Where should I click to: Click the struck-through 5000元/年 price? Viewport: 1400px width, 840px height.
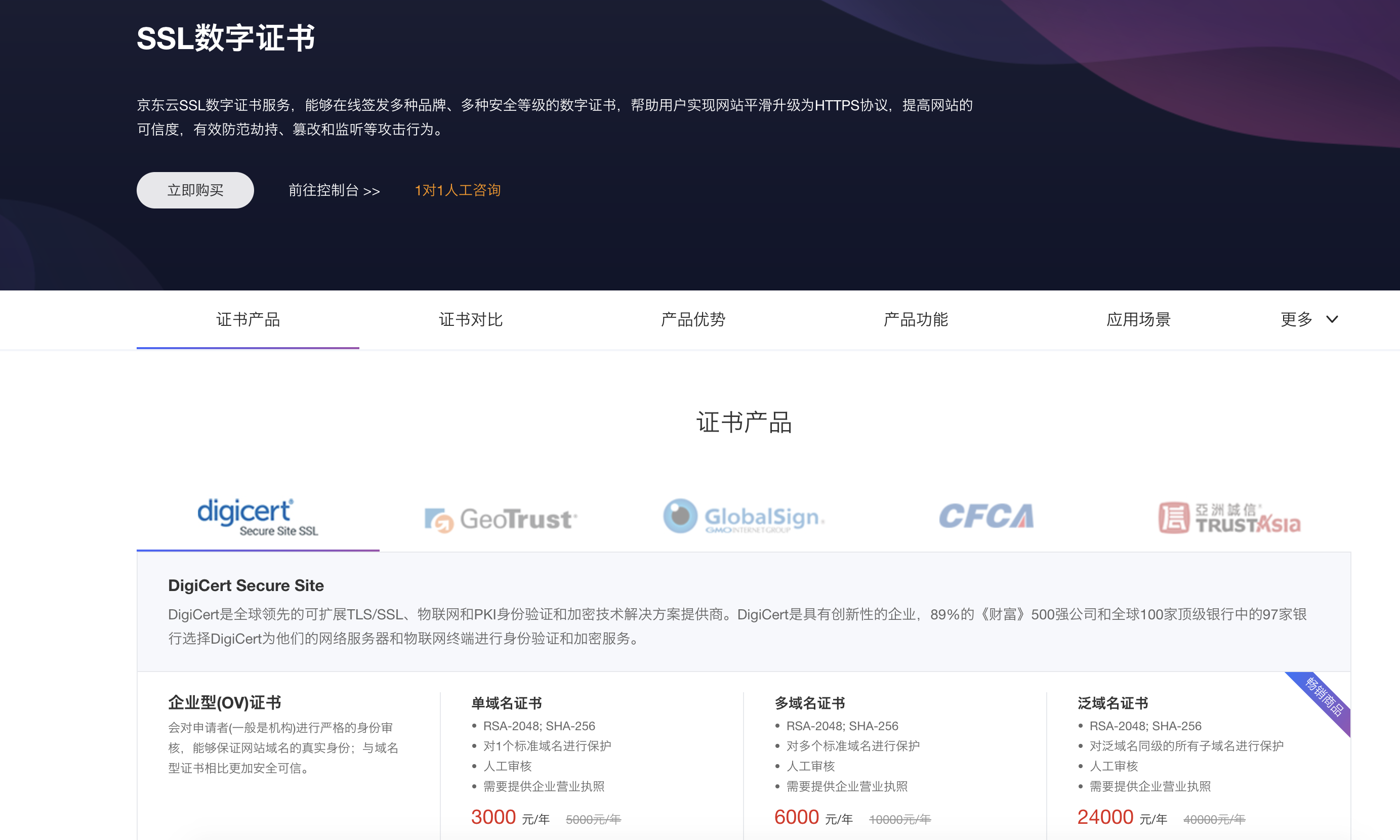click(593, 820)
